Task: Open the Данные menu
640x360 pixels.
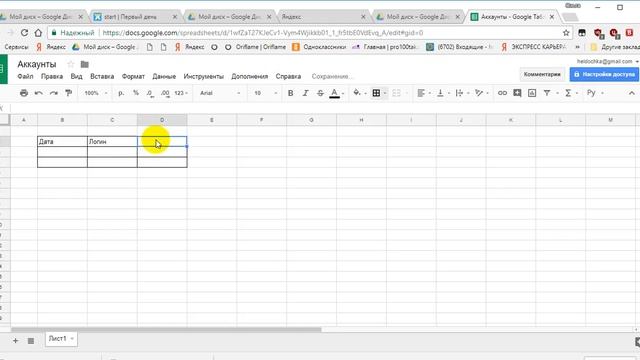Action: click(x=164, y=76)
